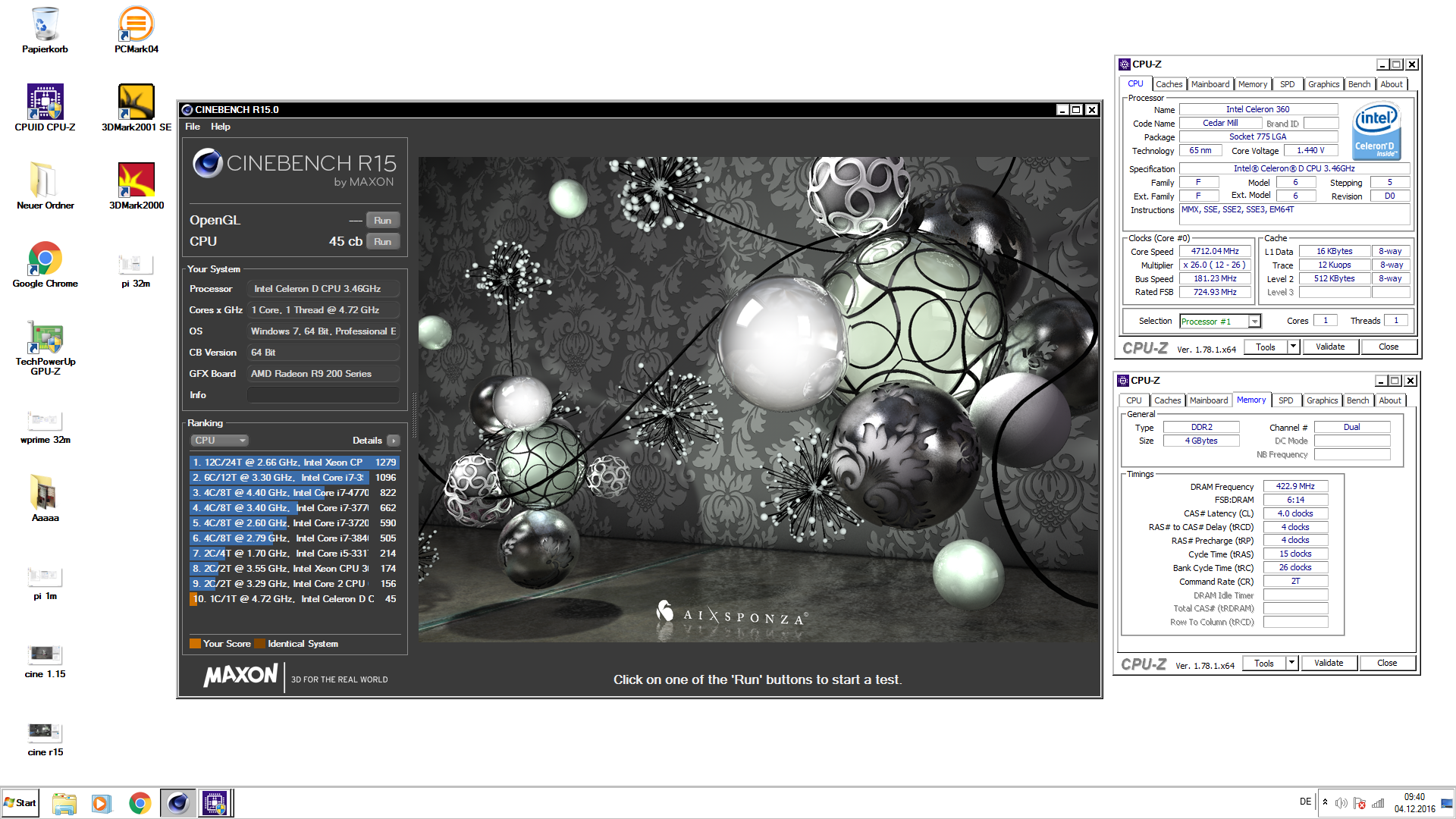The image size is (1456, 819).
Task: Click Close in lower CPU-Z window
Action: click(1387, 664)
